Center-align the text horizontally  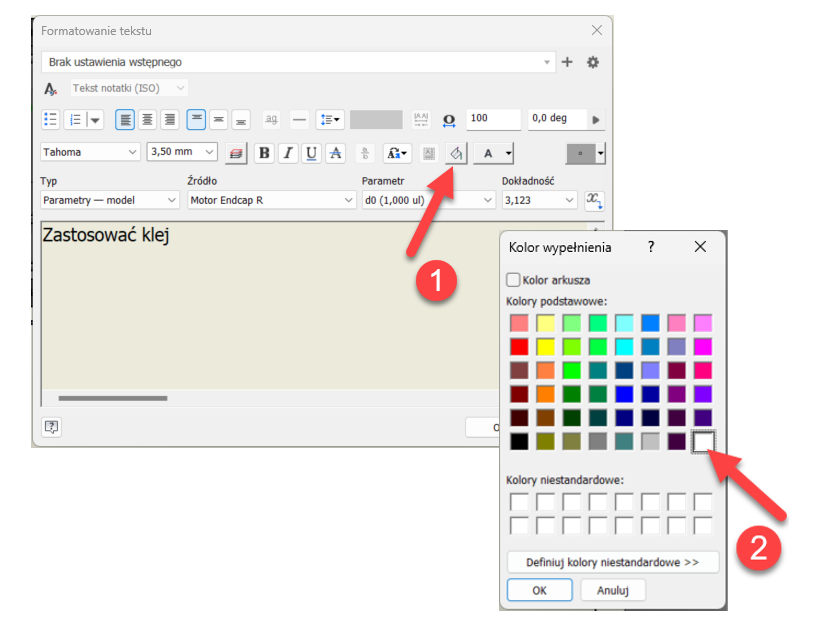click(x=147, y=119)
